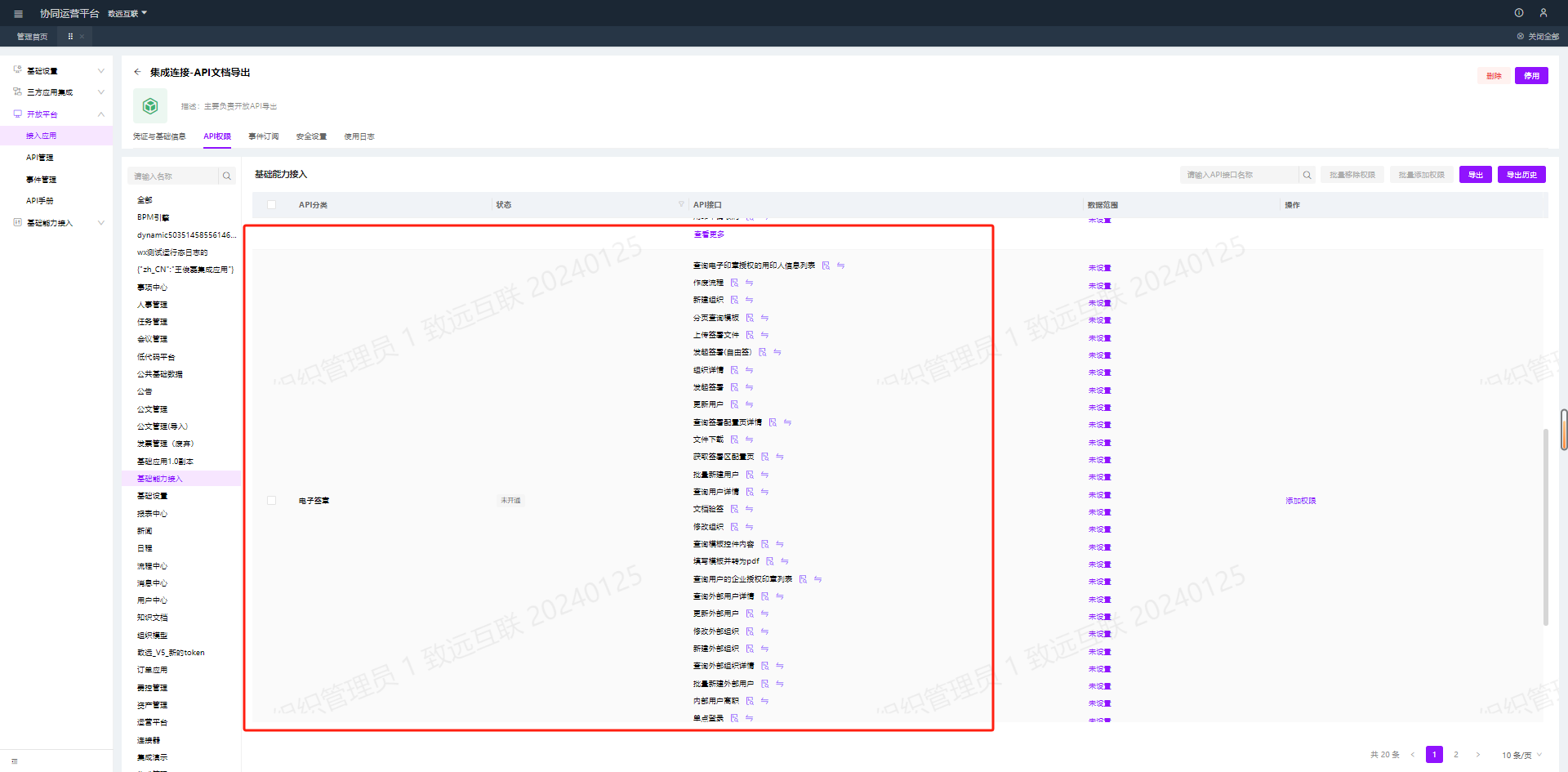1568x772 pixels.
Task: Open the 10 条/页 page size dropdown
Action: click(x=1521, y=755)
